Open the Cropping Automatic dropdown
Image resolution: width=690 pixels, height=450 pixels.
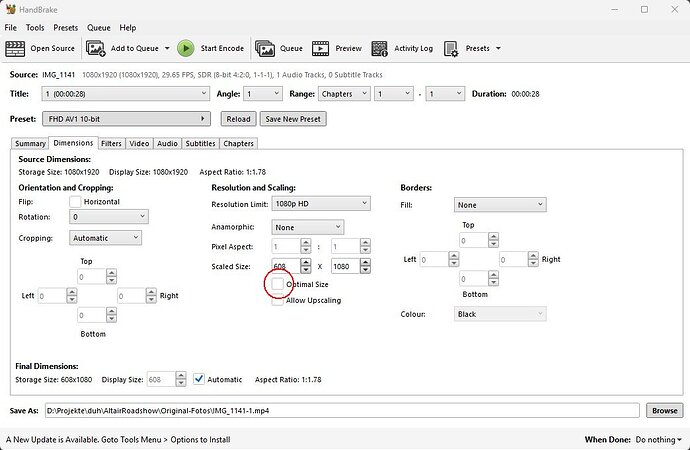[105, 238]
